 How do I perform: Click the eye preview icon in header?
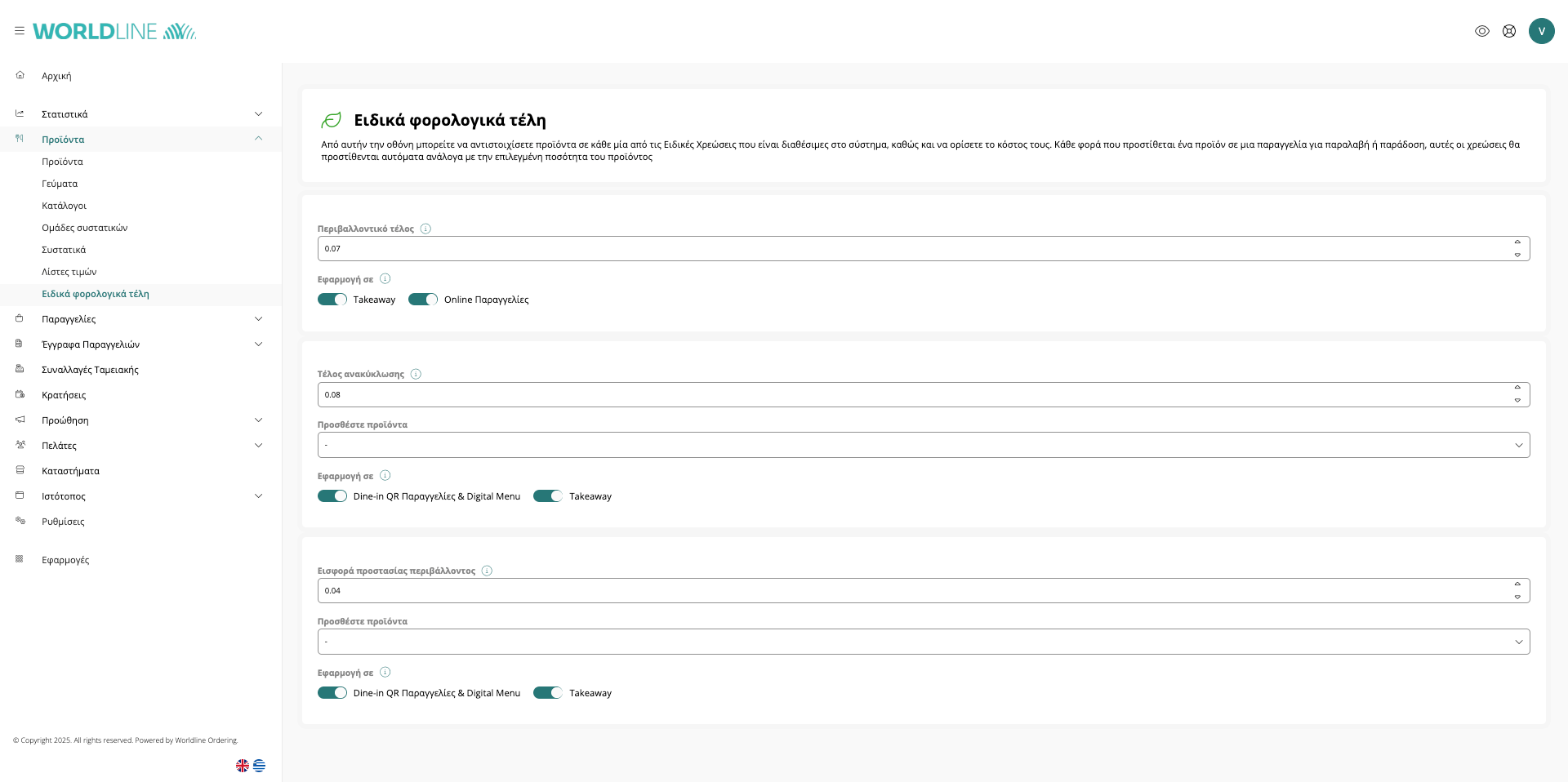click(1482, 31)
